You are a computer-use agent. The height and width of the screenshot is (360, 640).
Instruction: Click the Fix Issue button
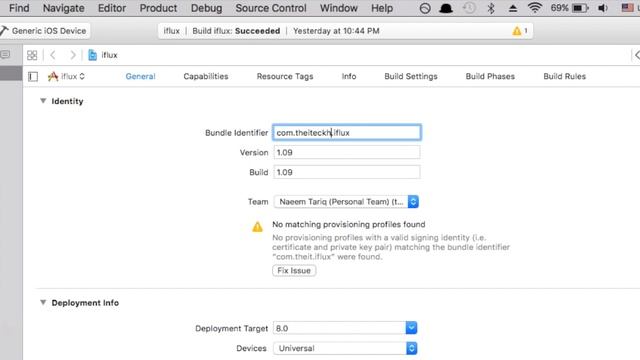point(294,271)
